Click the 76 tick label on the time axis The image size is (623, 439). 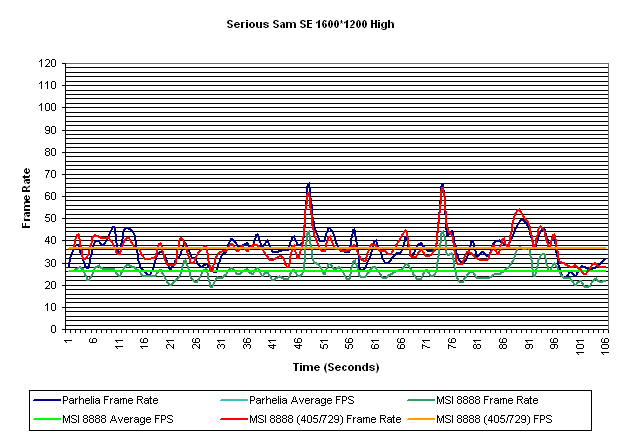coord(452,343)
